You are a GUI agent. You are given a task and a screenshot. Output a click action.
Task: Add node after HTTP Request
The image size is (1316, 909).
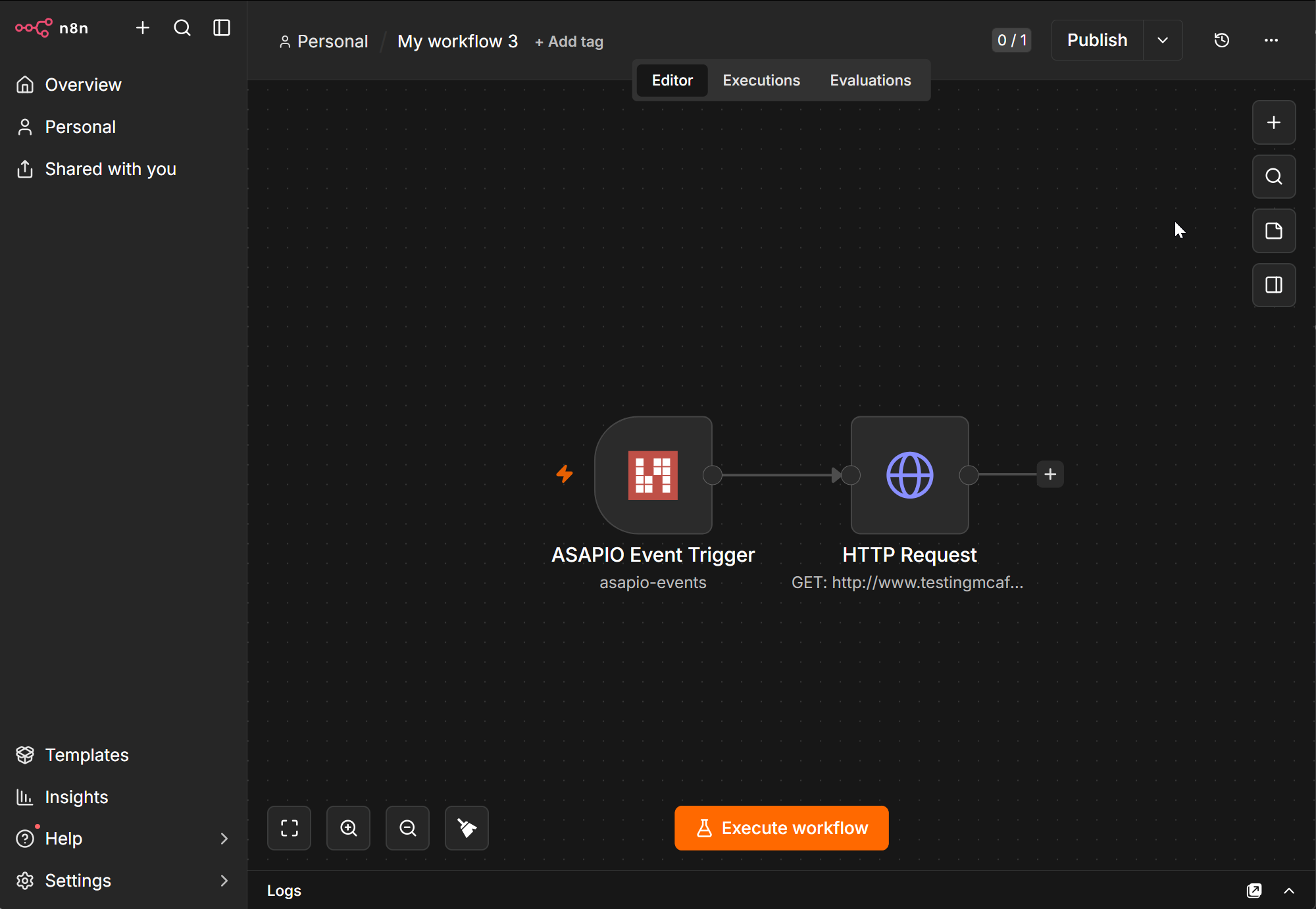1050,474
